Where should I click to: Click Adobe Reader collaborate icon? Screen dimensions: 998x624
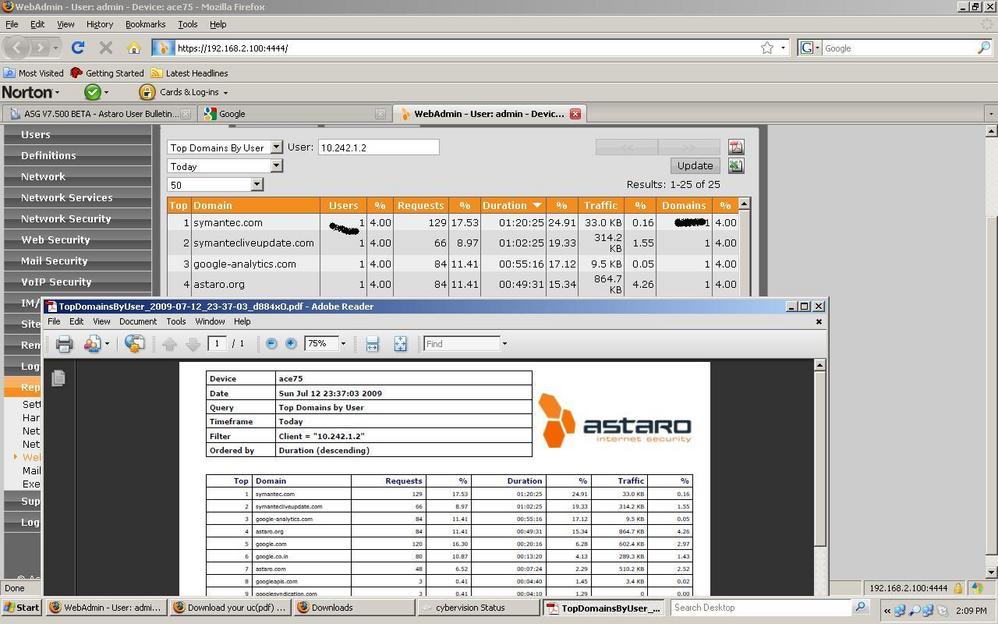[x=93, y=344]
